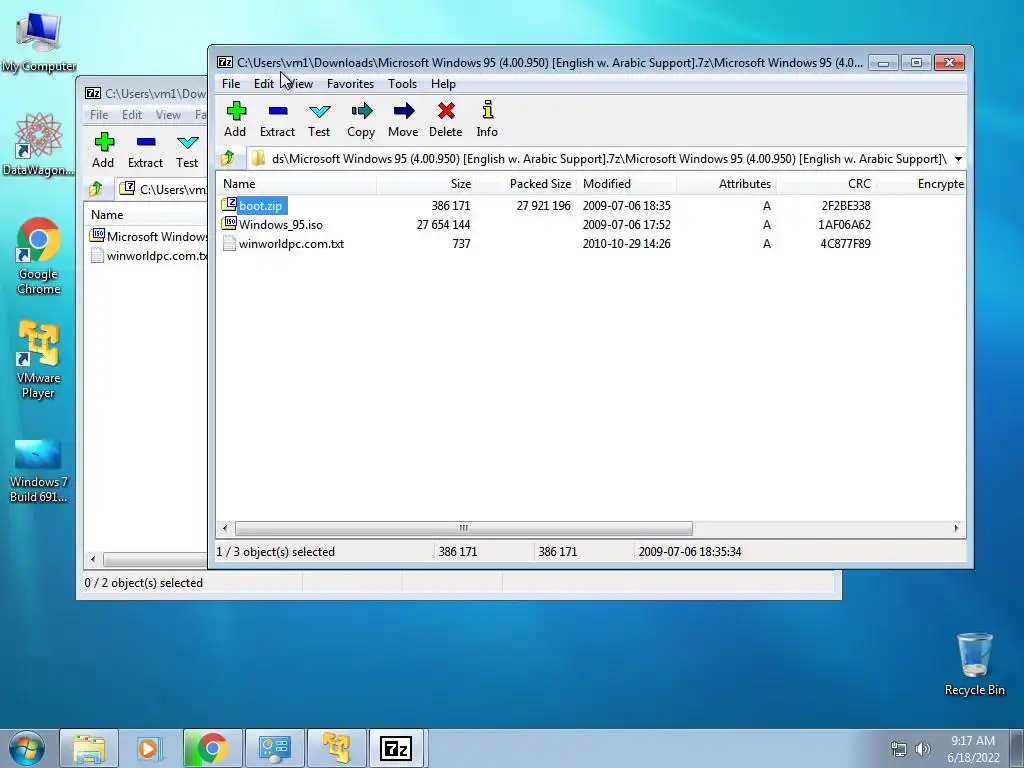
Task: Switch to 7-Zip in taskbar
Action: coord(396,748)
